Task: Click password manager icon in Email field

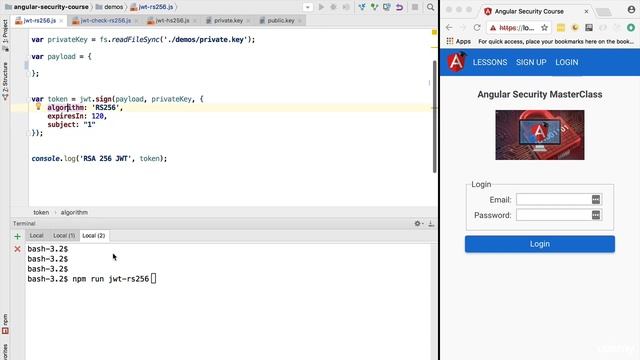Action: pyautogui.click(x=596, y=199)
